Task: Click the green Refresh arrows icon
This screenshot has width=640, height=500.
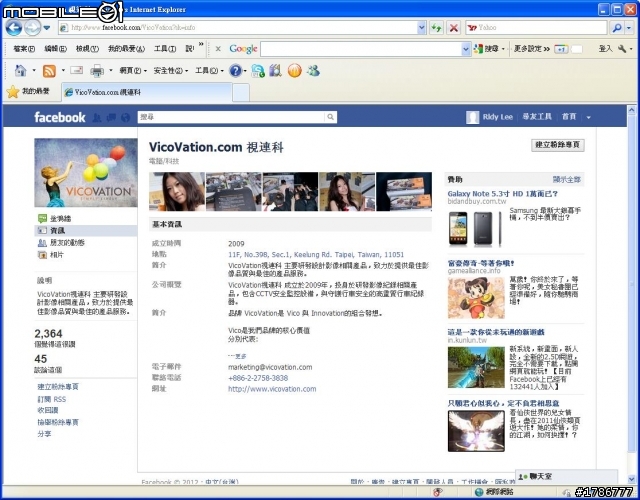Action: pos(436,28)
